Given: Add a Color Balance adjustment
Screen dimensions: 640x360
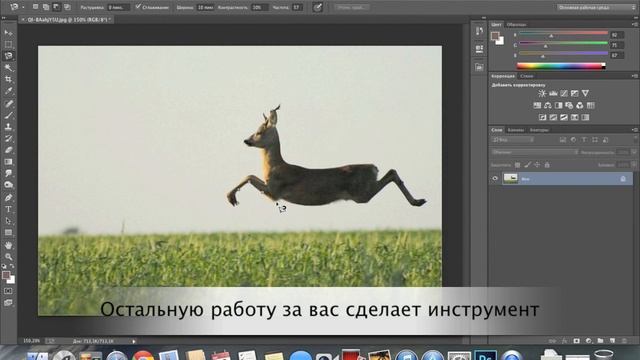Looking at the screenshot, I should pyautogui.click(x=548, y=105).
